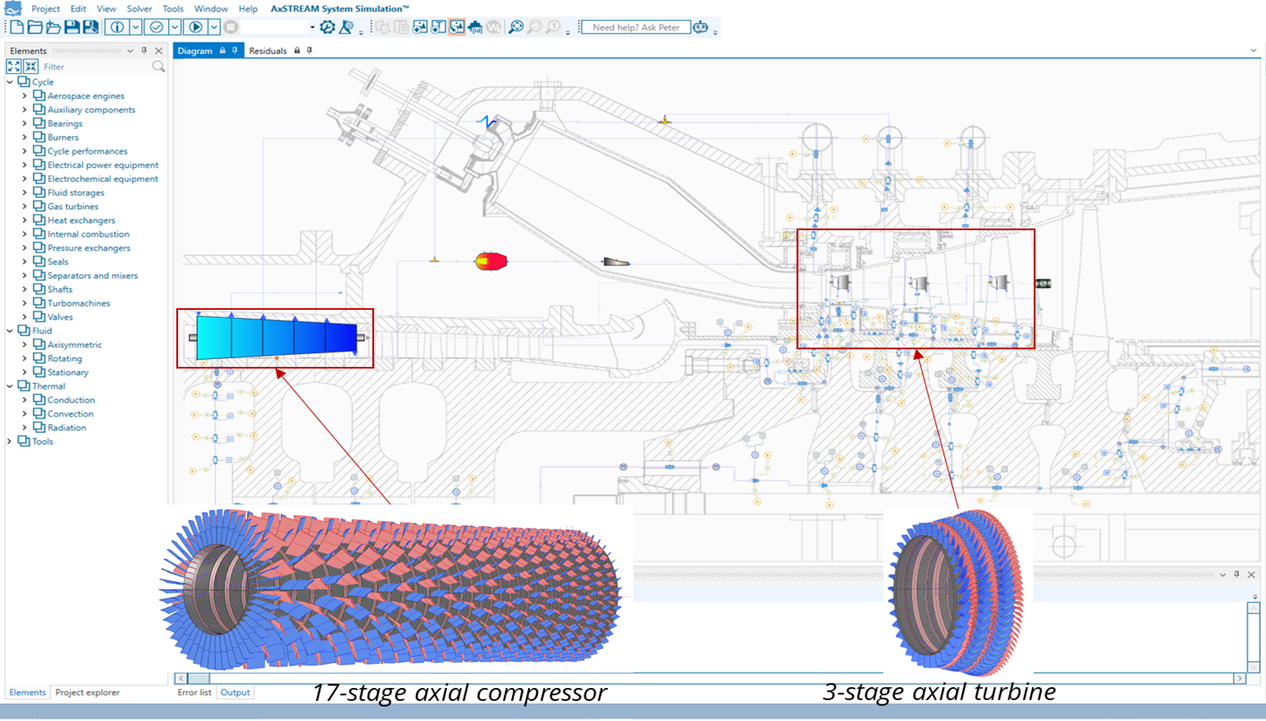
Task: Open the dropdown arrow beside the checkmark button
Action: (x=175, y=27)
